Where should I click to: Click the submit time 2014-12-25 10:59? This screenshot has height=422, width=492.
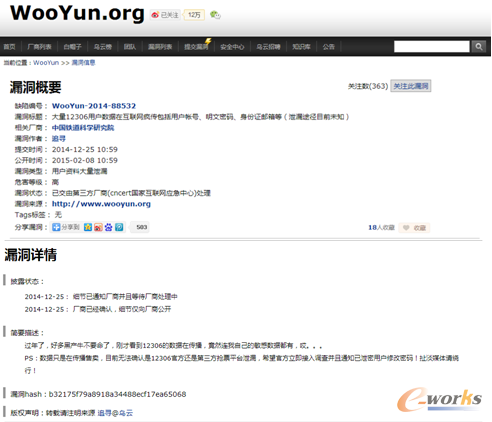[85, 149]
